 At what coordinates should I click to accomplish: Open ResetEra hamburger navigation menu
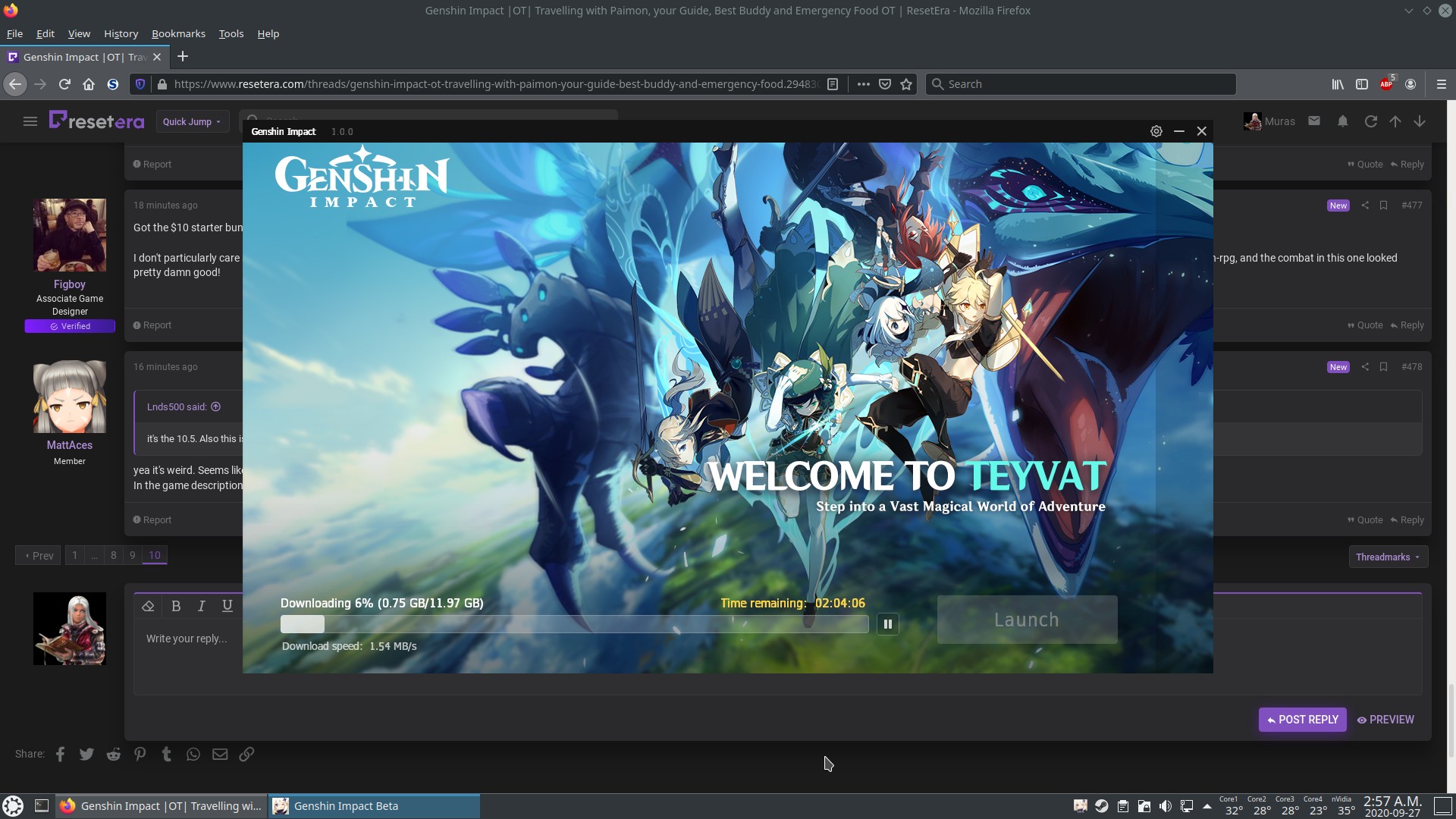tap(30, 121)
